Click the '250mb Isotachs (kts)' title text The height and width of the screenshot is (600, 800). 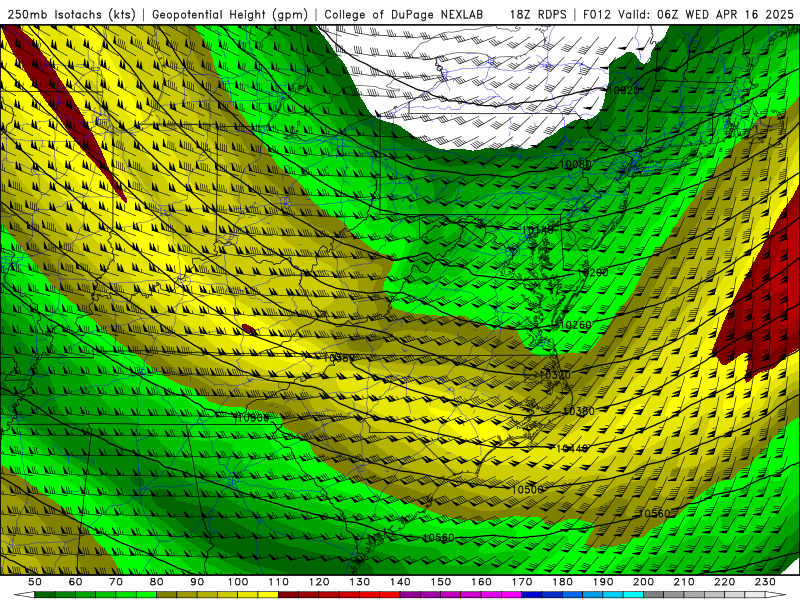click(71, 14)
